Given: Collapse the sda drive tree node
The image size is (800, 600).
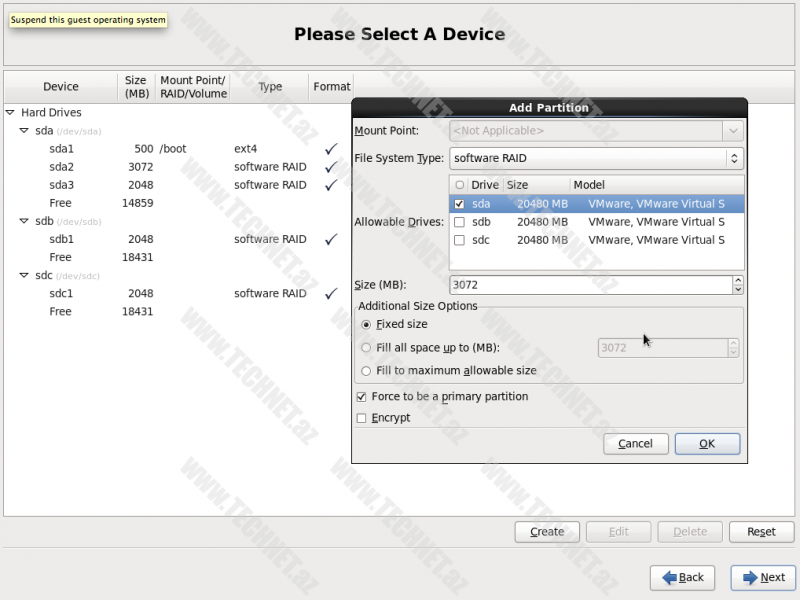Looking at the screenshot, I should tap(24, 131).
